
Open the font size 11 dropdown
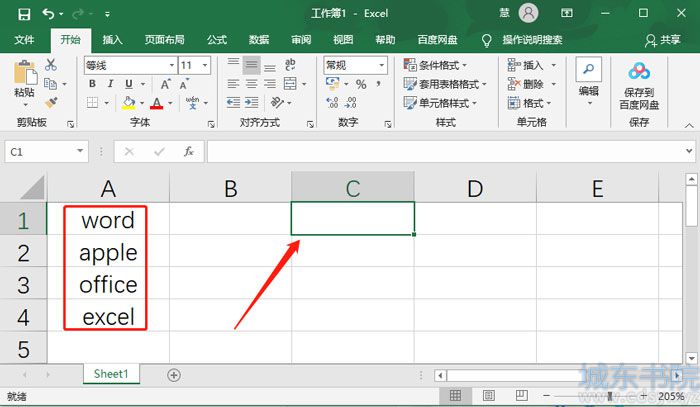point(205,66)
